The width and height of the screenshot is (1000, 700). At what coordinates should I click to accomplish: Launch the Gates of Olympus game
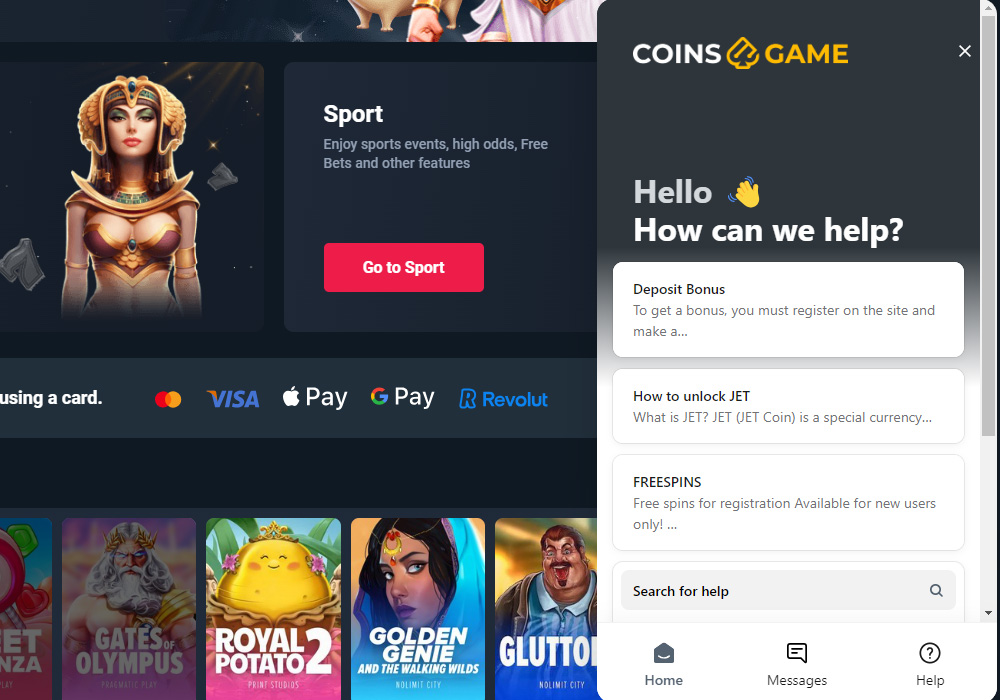(129, 609)
